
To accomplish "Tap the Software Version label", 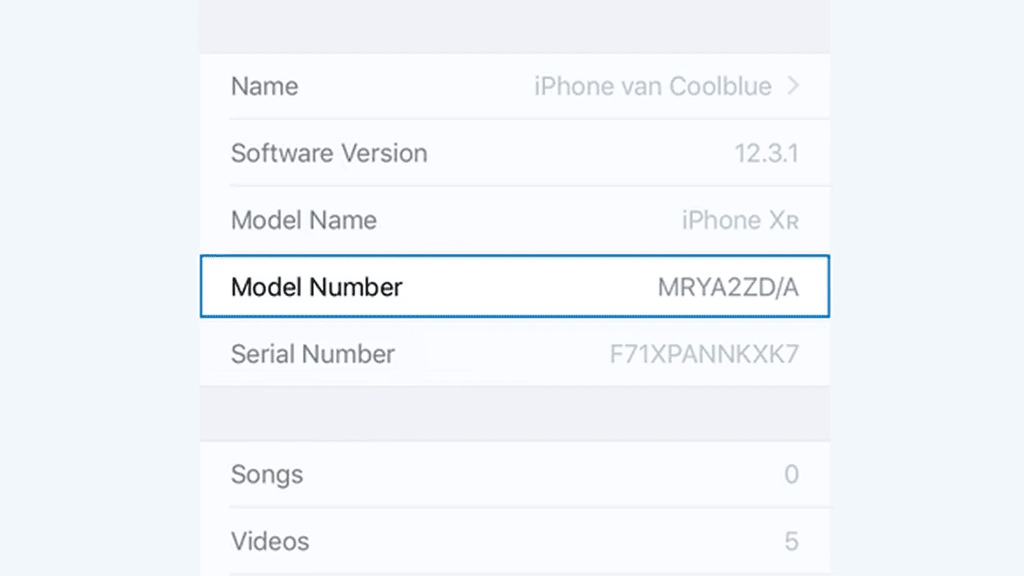I will click(x=329, y=153).
